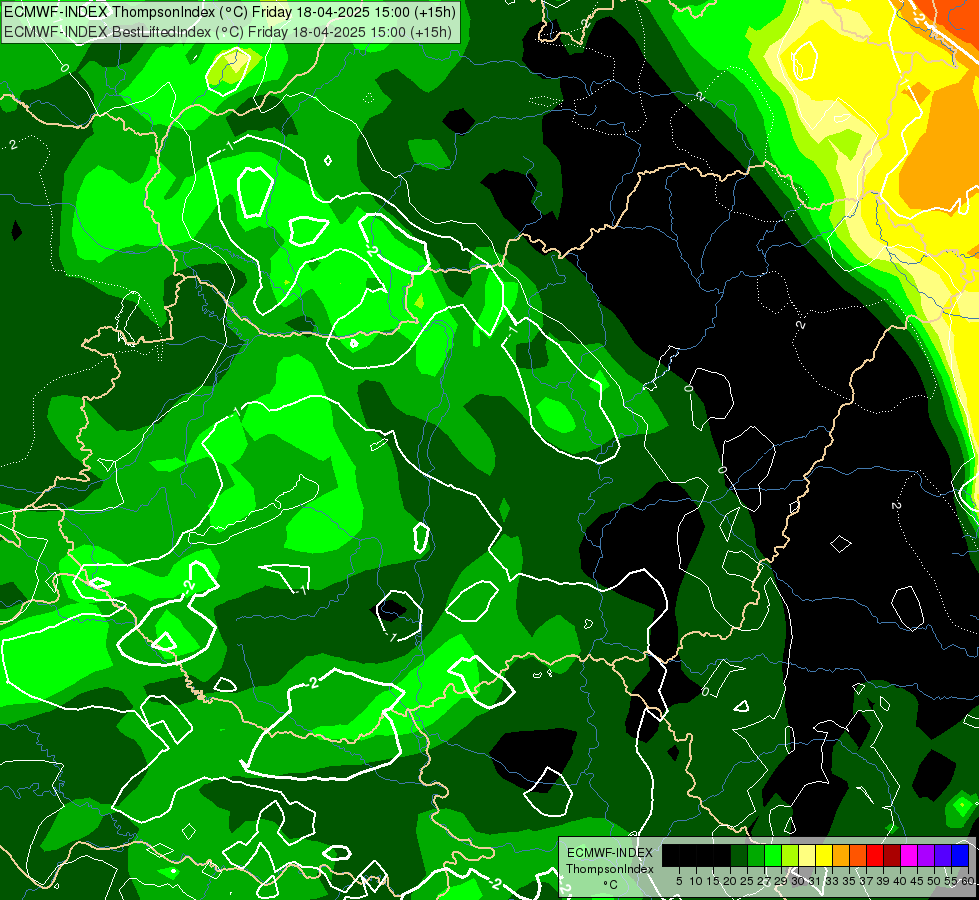Image resolution: width=979 pixels, height=900 pixels.
Task: Click the legend scale value '10'
Action: (x=696, y=881)
